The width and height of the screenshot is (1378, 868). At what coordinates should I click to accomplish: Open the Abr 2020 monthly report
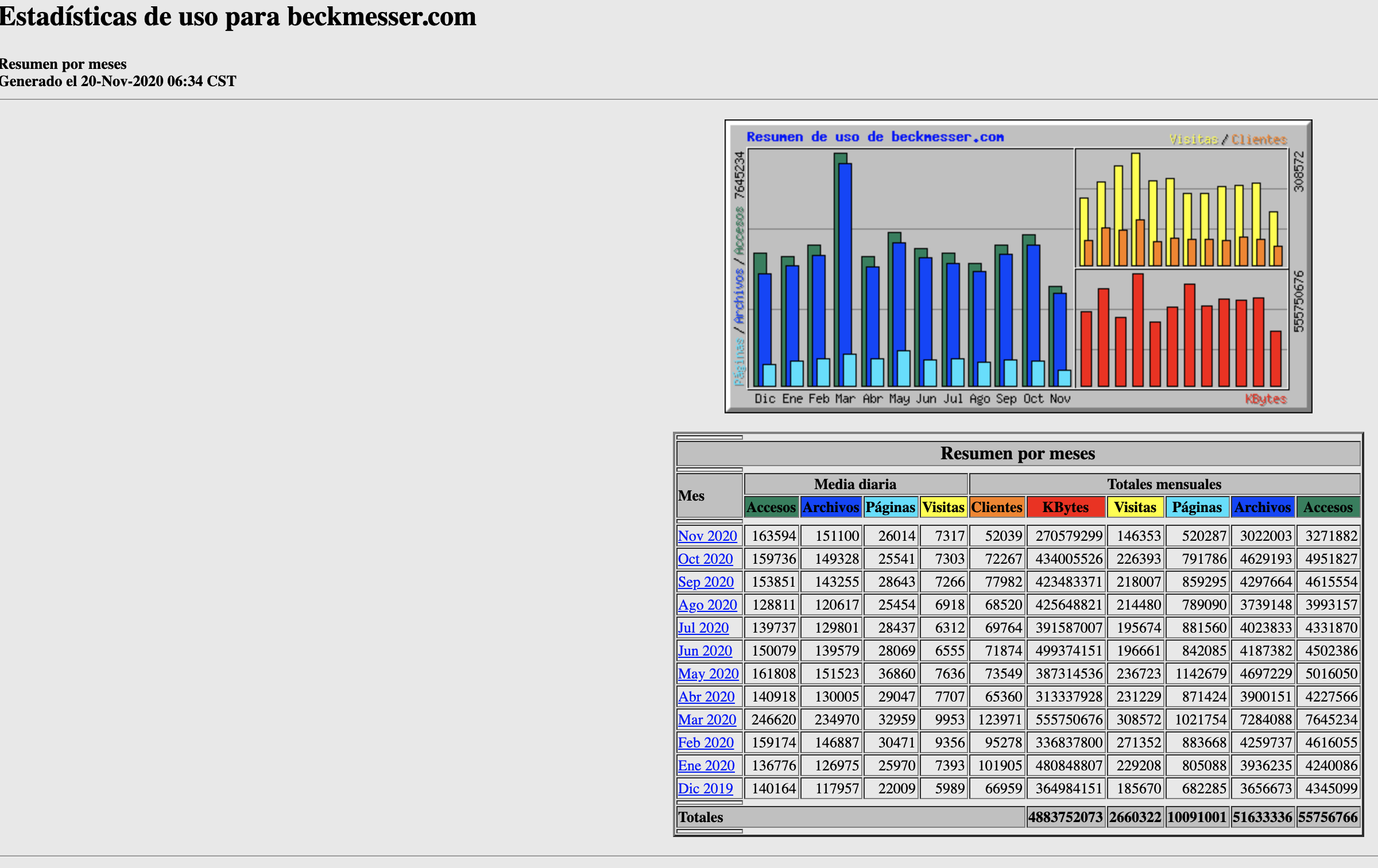coord(706,696)
